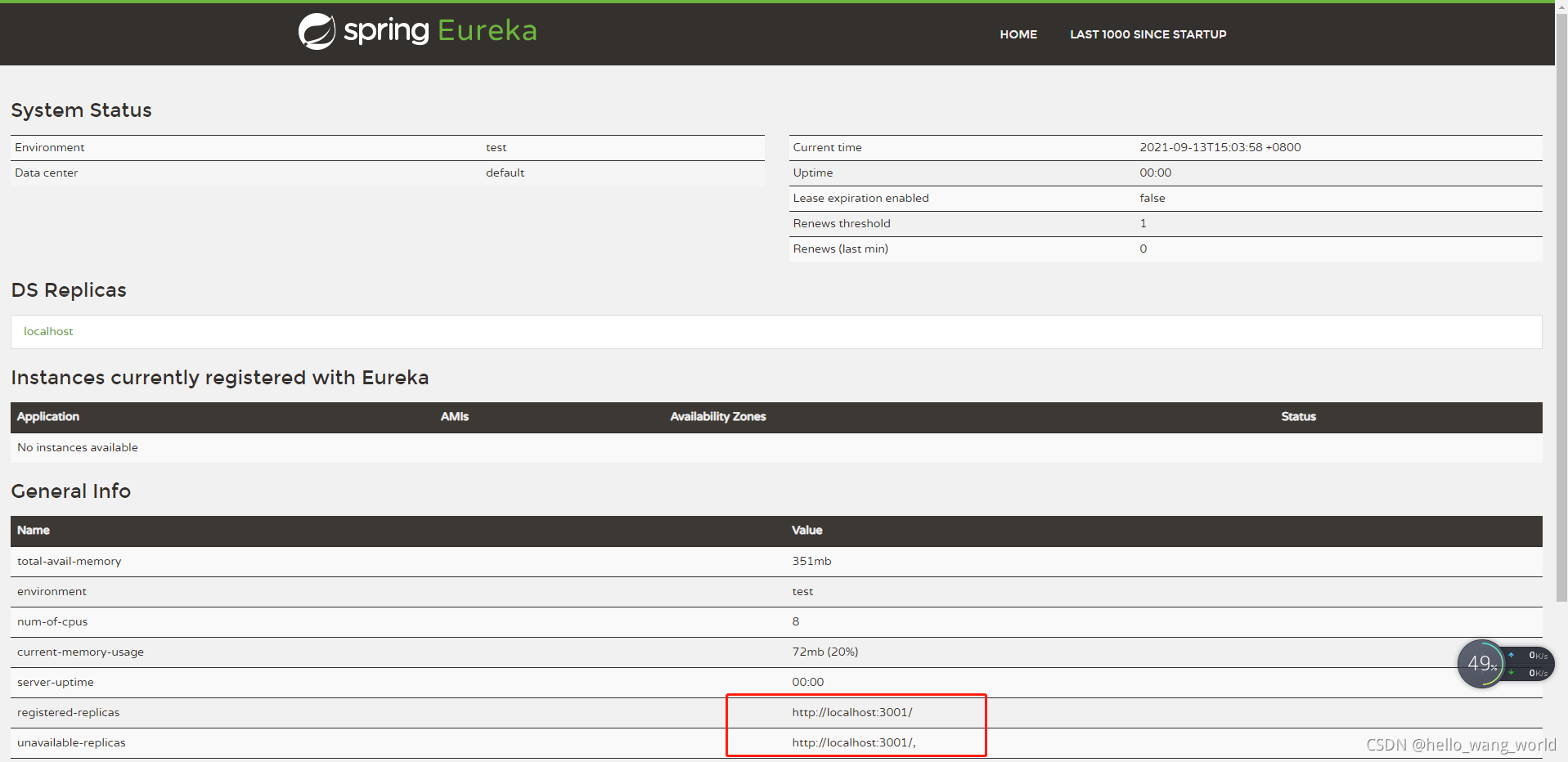Click the Data center row label
The image size is (1568, 762).
pos(47,173)
